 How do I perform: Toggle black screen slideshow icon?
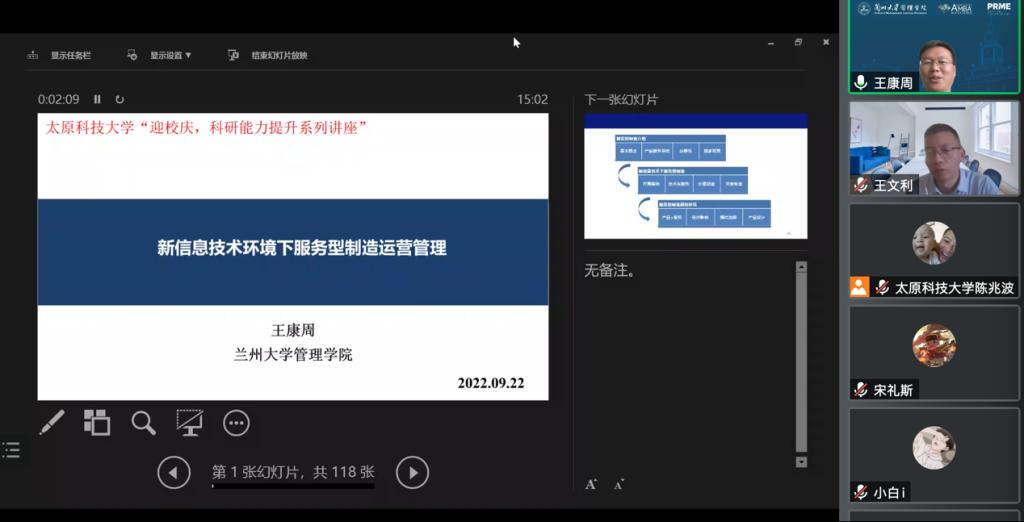pyautogui.click(x=189, y=423)
